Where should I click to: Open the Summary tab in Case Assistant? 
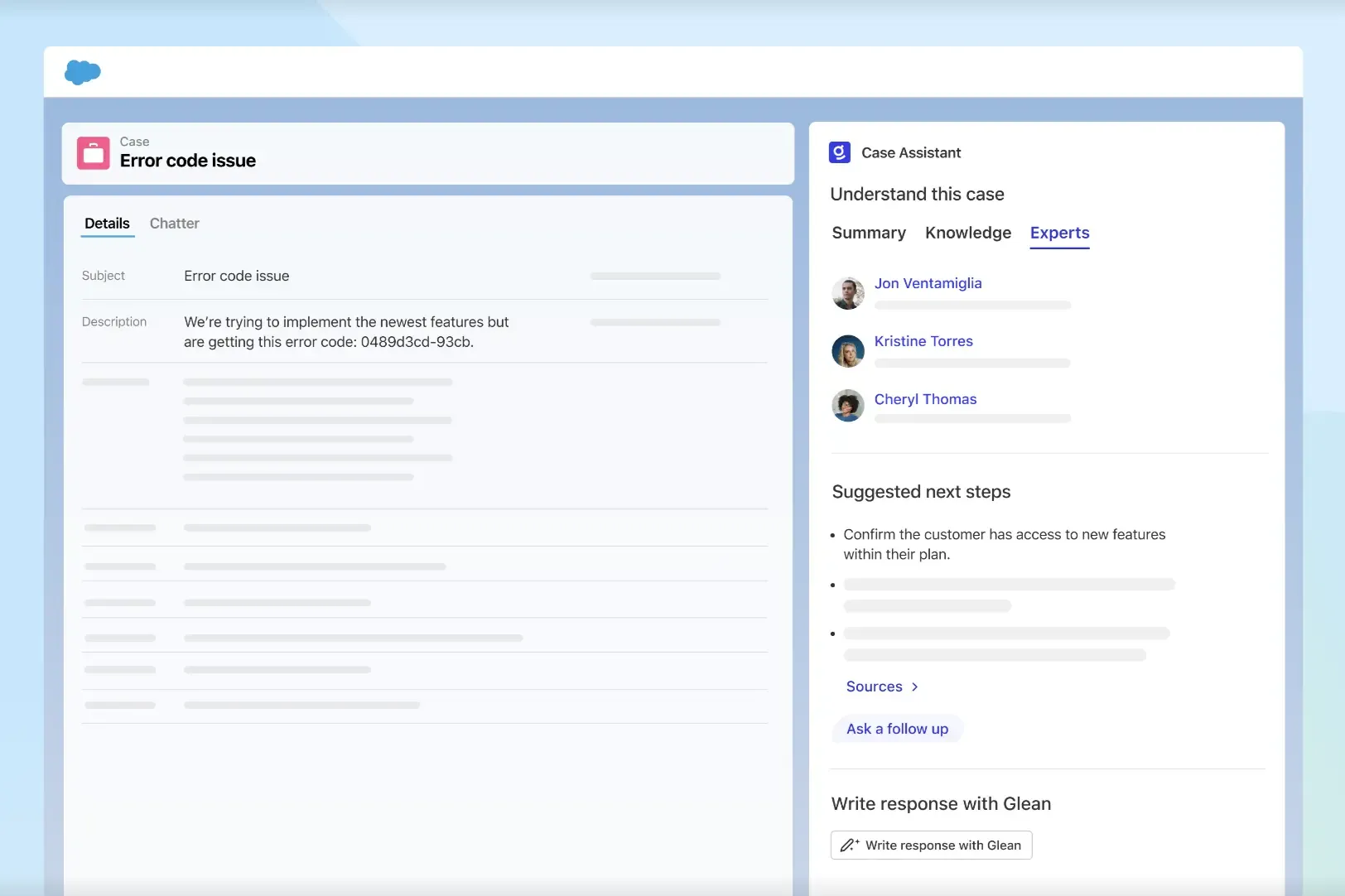[869, 233]
